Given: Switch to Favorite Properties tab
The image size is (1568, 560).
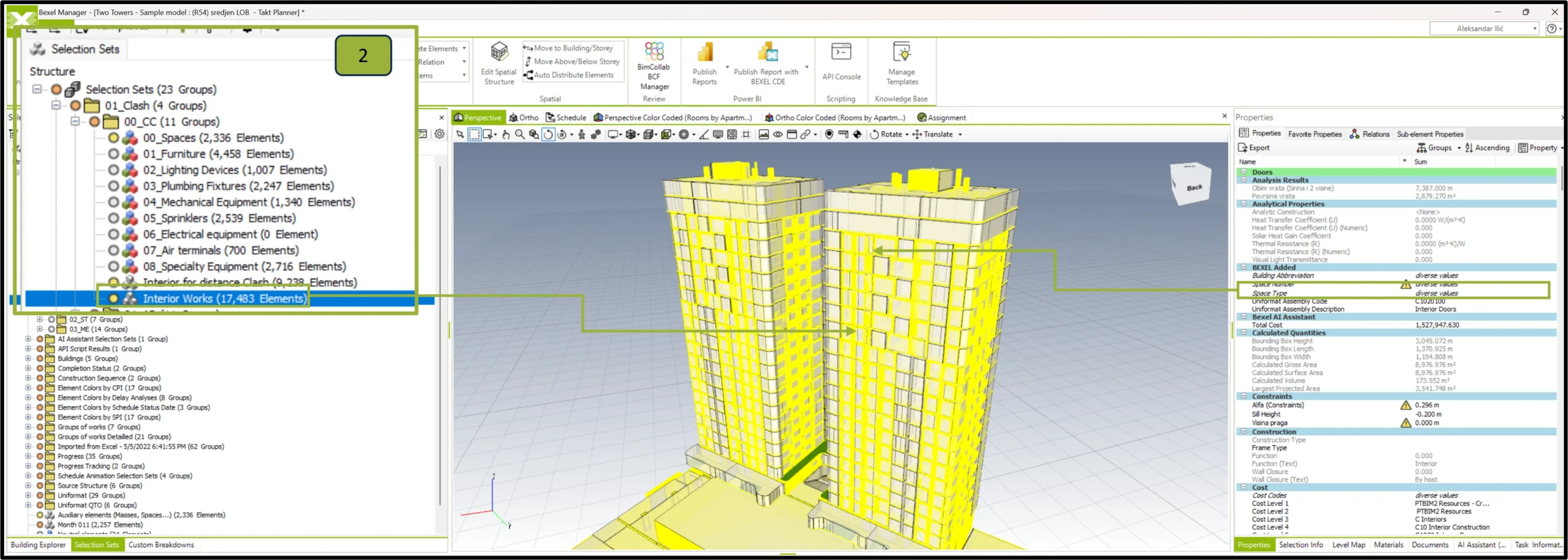Looking at the screenshot, I should (1314, 134).
